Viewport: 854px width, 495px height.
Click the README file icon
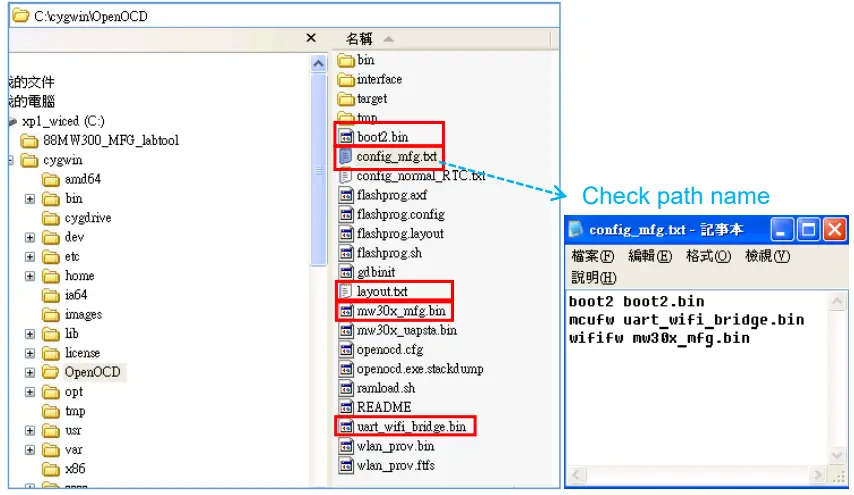pyautogui.click(x=346, y=407)
